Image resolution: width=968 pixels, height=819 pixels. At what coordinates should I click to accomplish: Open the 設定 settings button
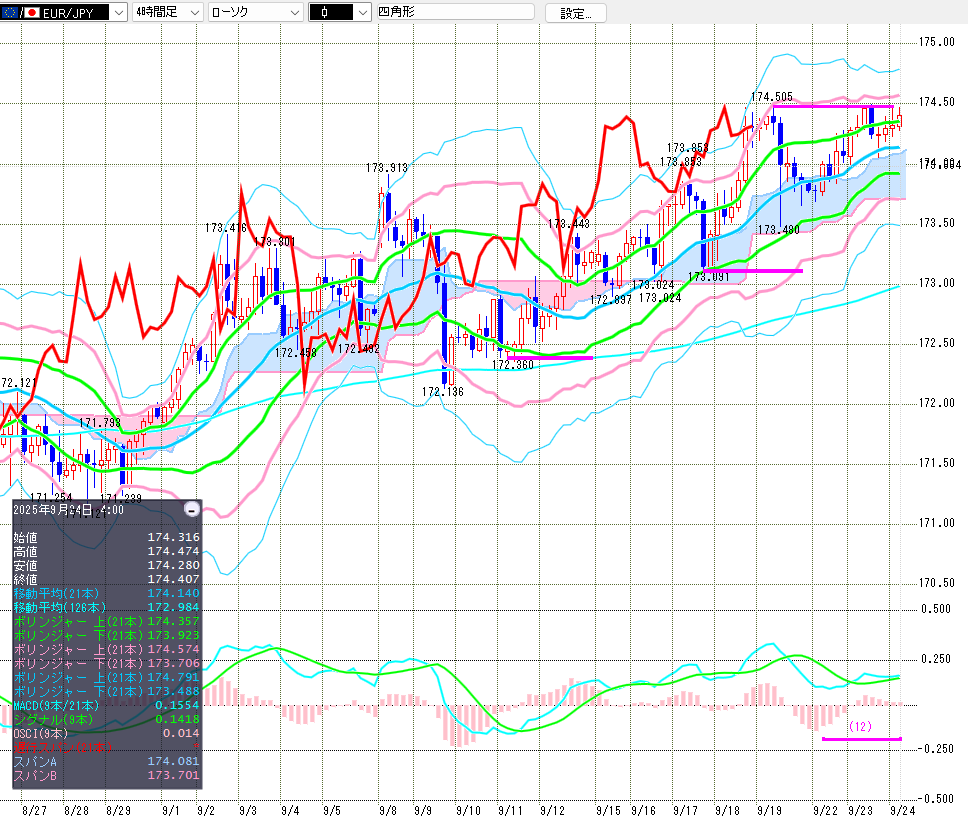[x=575, y=13]
